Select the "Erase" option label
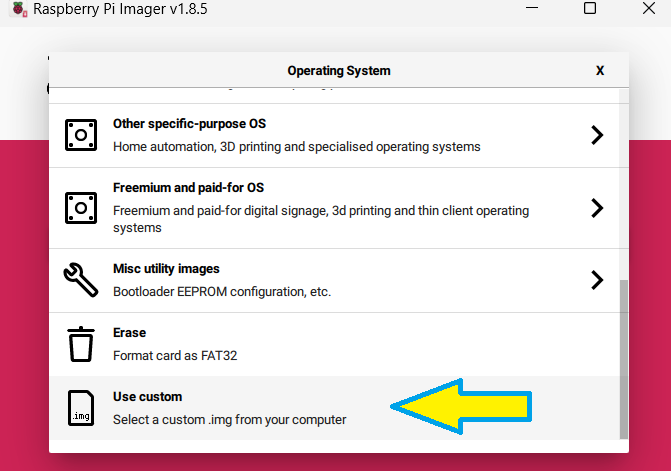The width and height of the screenshot is (671, 471). tap(129, 333)
